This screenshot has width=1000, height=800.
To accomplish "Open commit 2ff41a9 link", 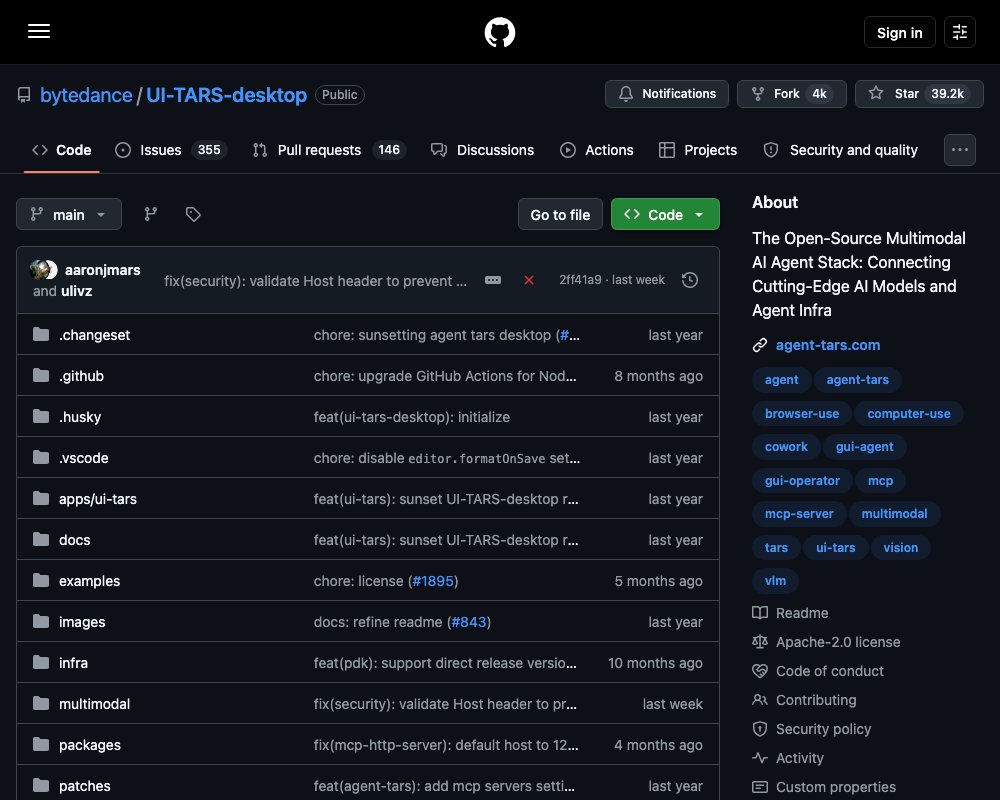I will [580, 280].
